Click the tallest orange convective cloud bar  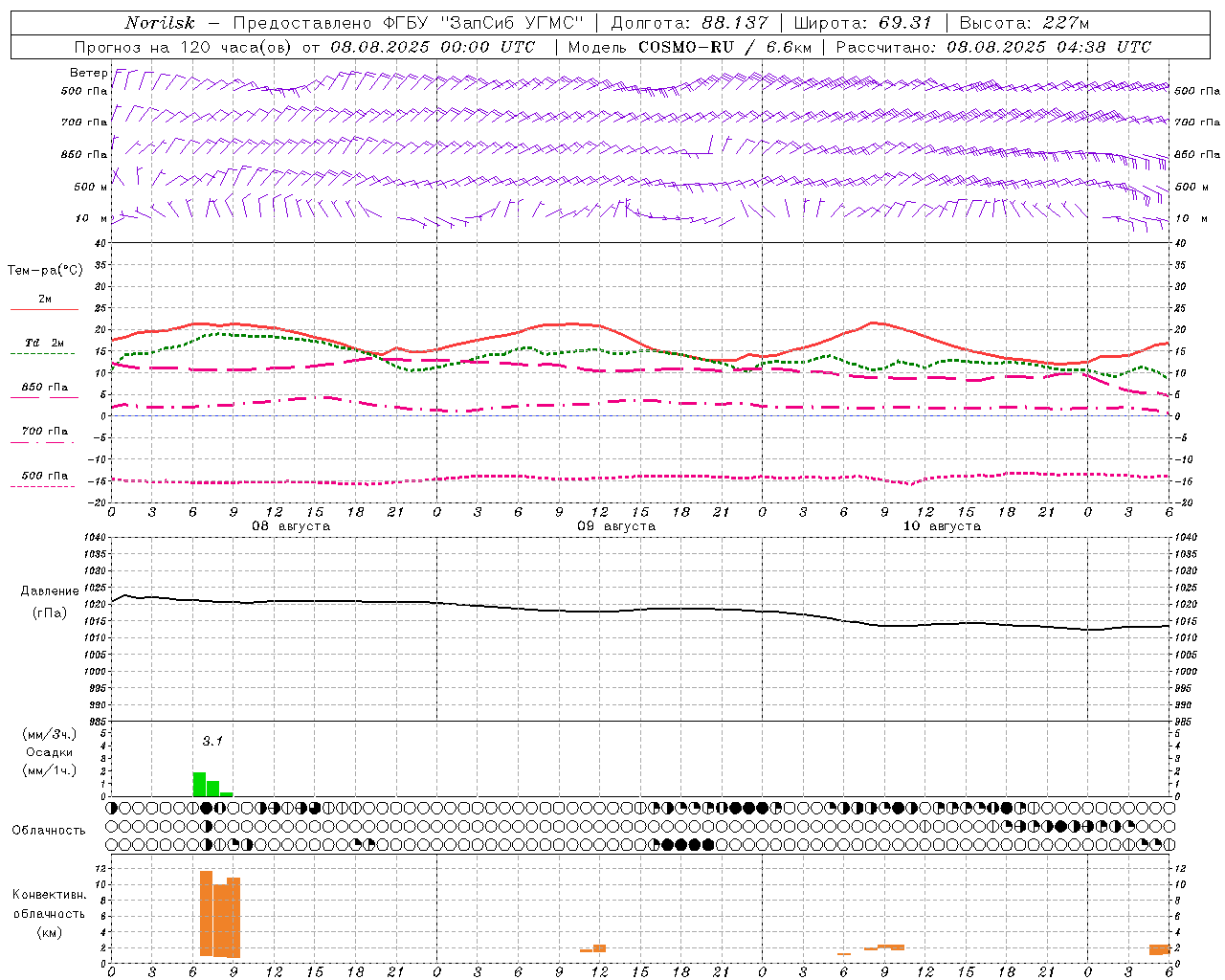click(x=206, y=913)
